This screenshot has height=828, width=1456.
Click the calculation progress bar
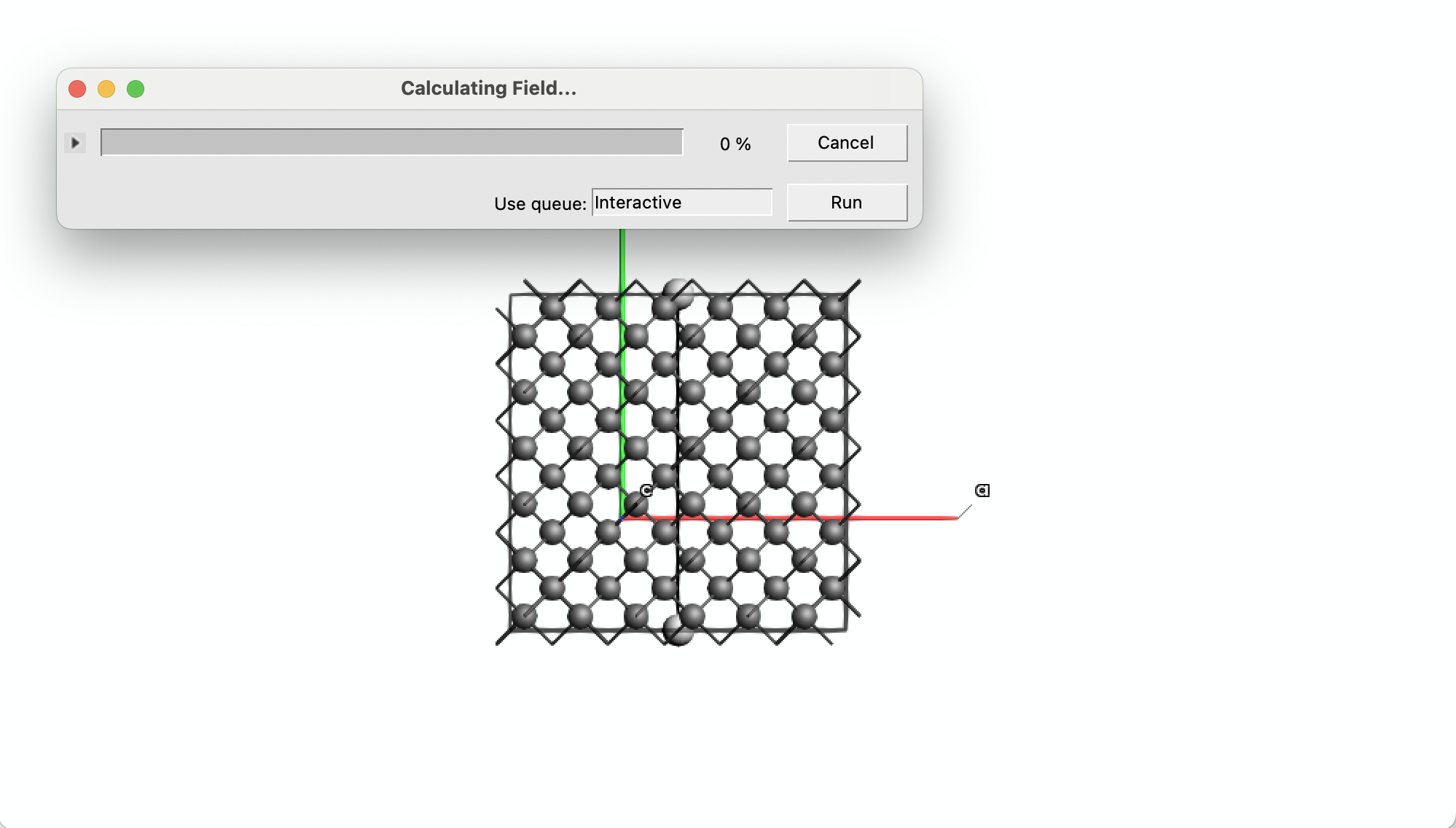pos(391,143)
